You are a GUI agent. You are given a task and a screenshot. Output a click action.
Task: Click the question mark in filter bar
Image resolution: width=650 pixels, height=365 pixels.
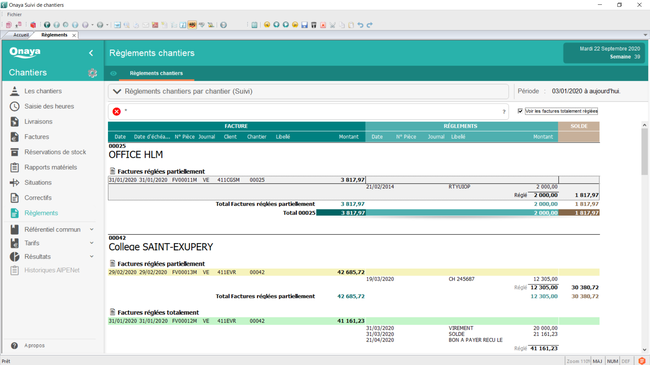tap(504, 112)
